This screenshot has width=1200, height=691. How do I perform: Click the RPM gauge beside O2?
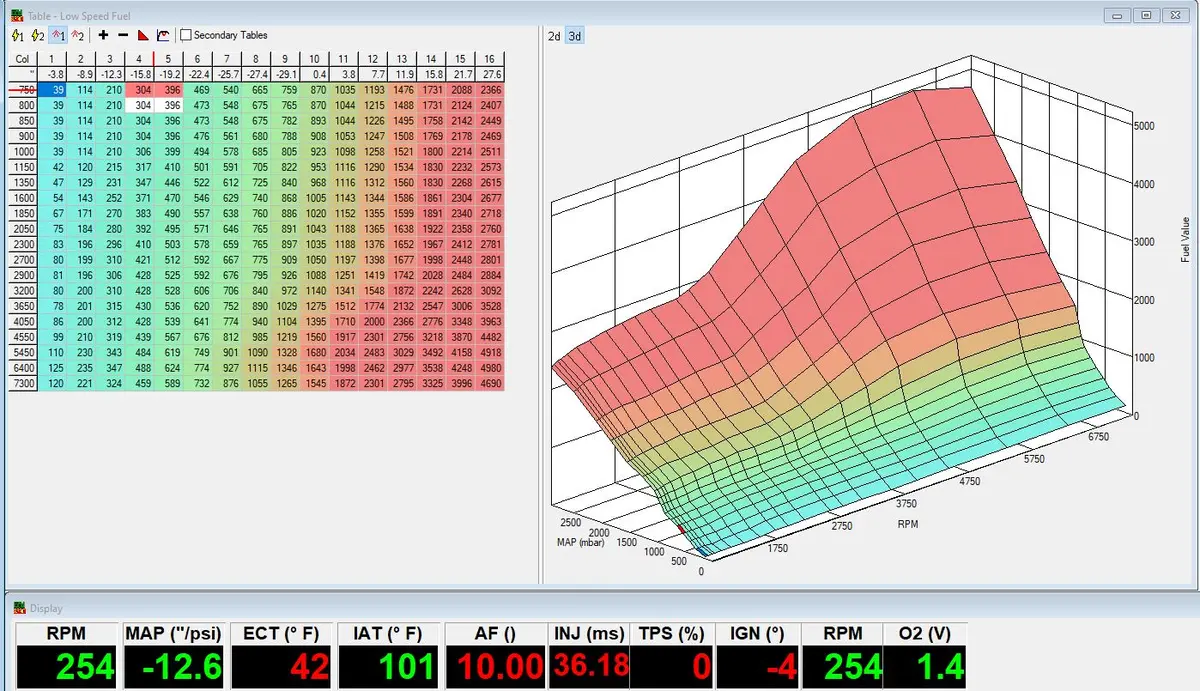[x=842, y=656]
